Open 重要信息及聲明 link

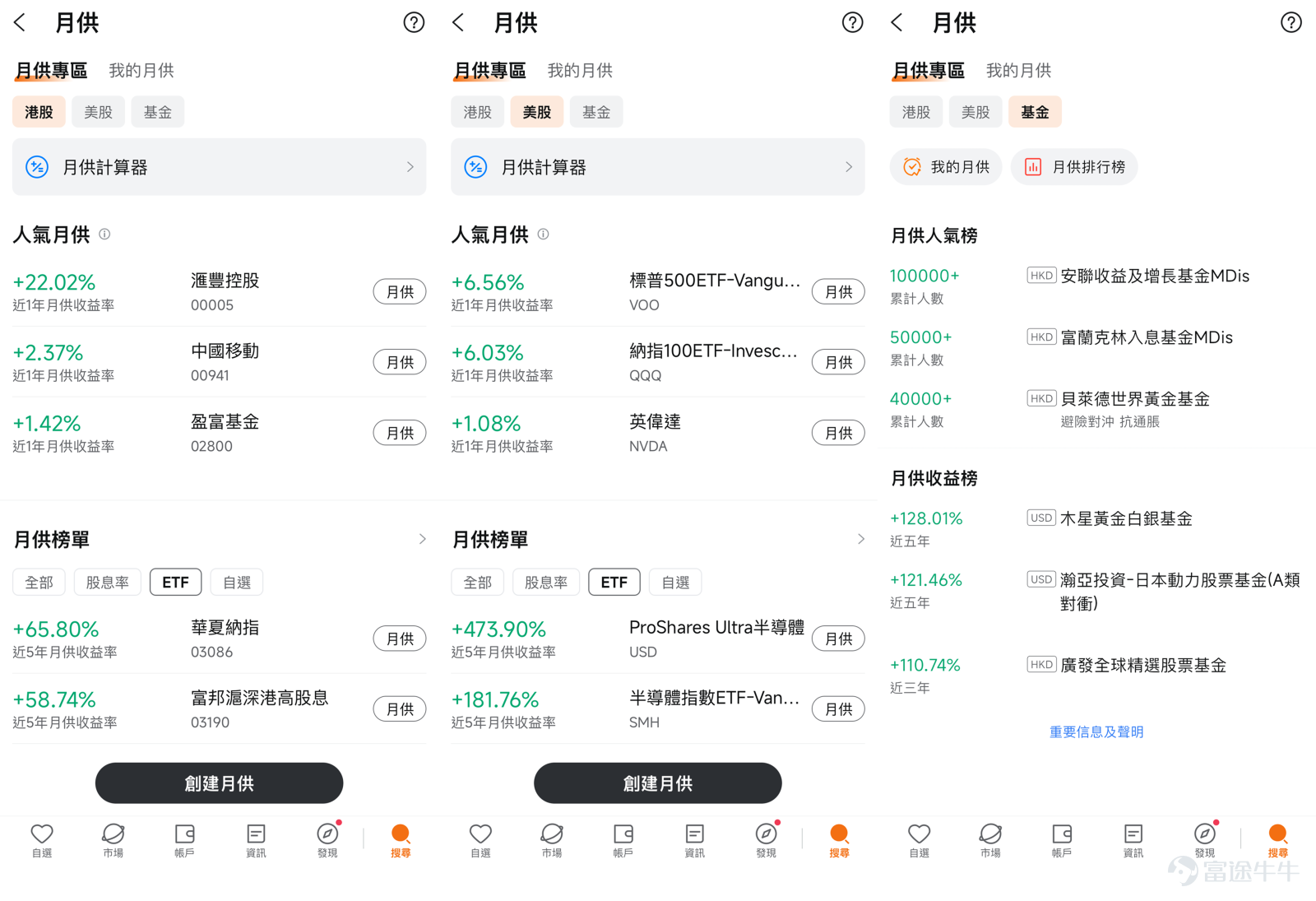[1096, 731]
